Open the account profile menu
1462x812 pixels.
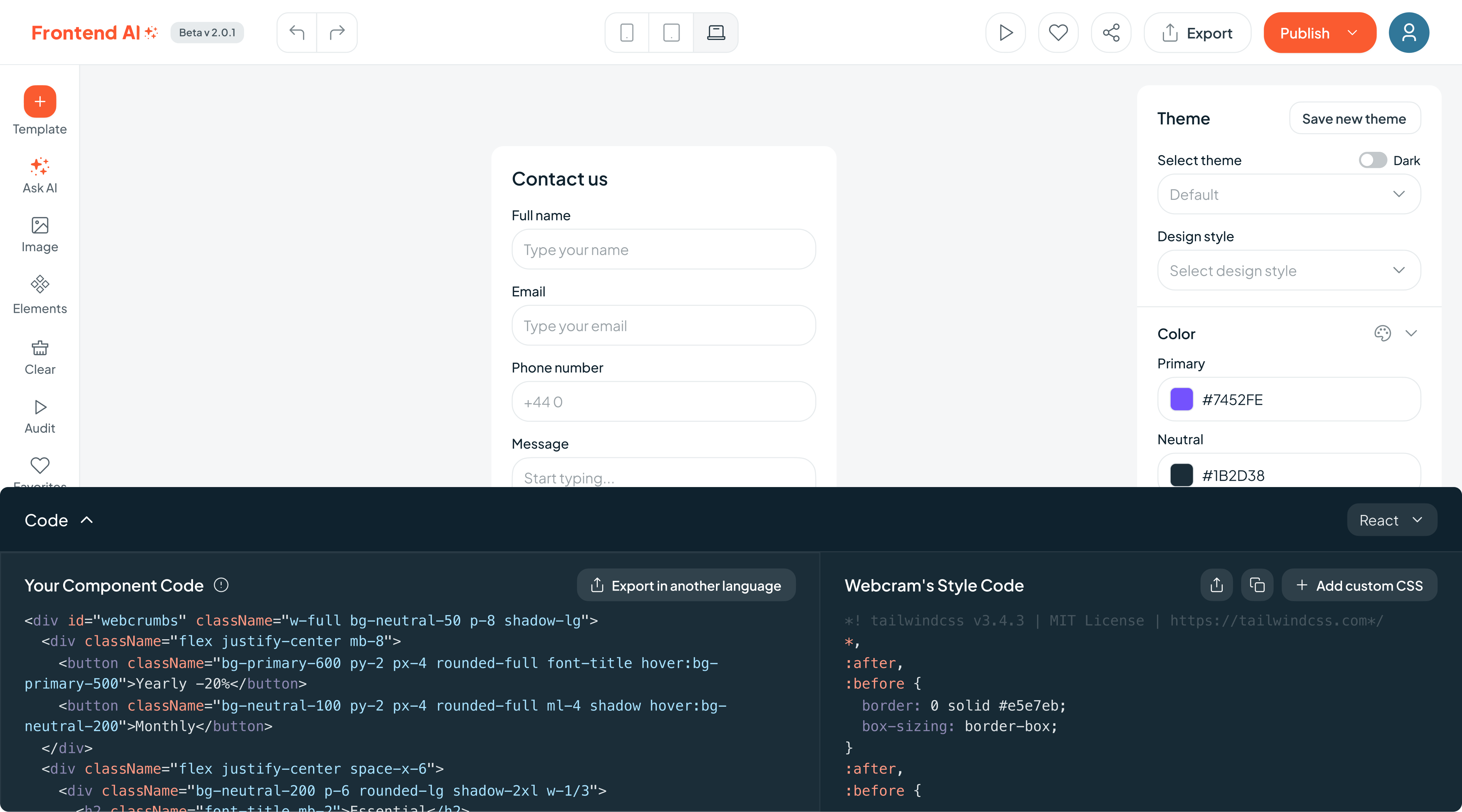click(x=1409, y=32)
